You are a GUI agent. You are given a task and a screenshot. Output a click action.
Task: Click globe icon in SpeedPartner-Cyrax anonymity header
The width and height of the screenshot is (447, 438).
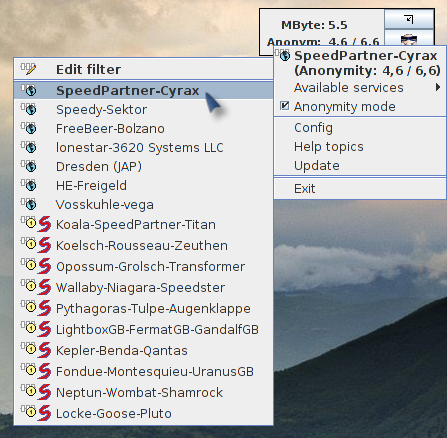coord(284,56)
